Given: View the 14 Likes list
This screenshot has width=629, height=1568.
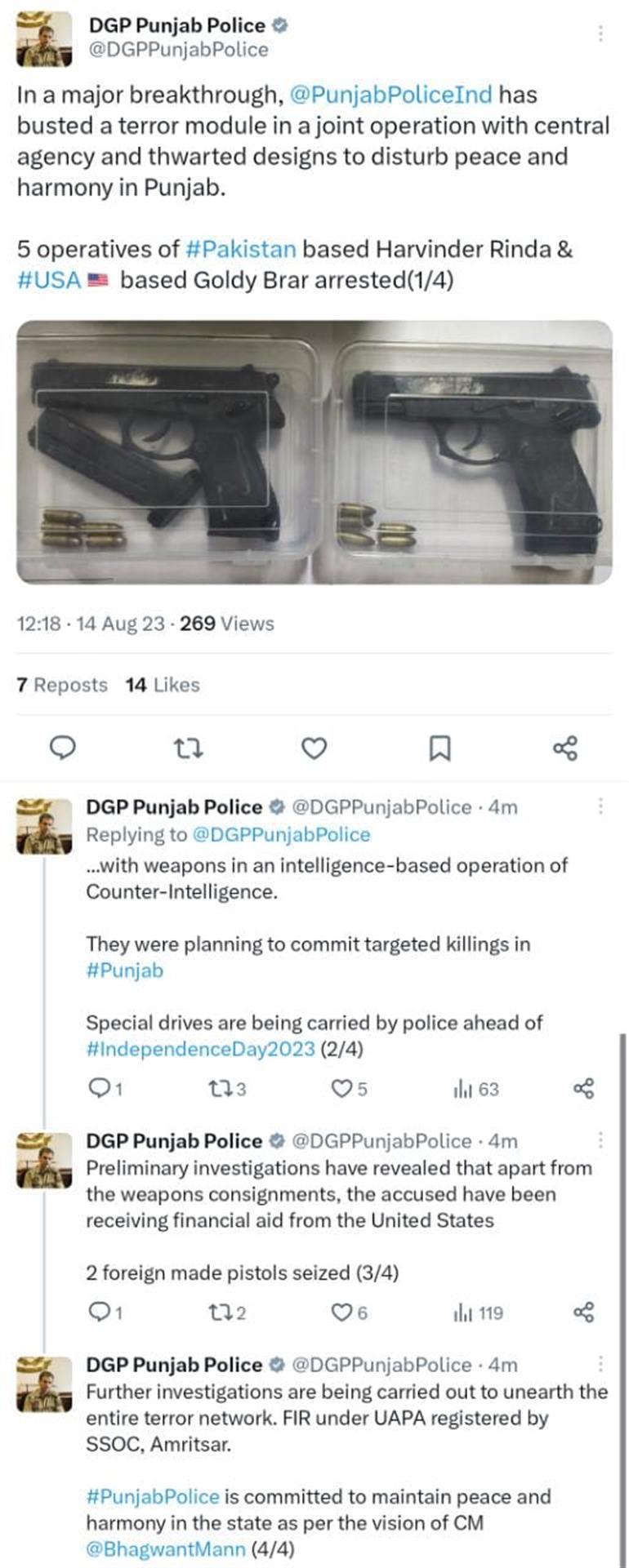Looking at the screenshot, I should pyautogui.click(x=163, y=685).
